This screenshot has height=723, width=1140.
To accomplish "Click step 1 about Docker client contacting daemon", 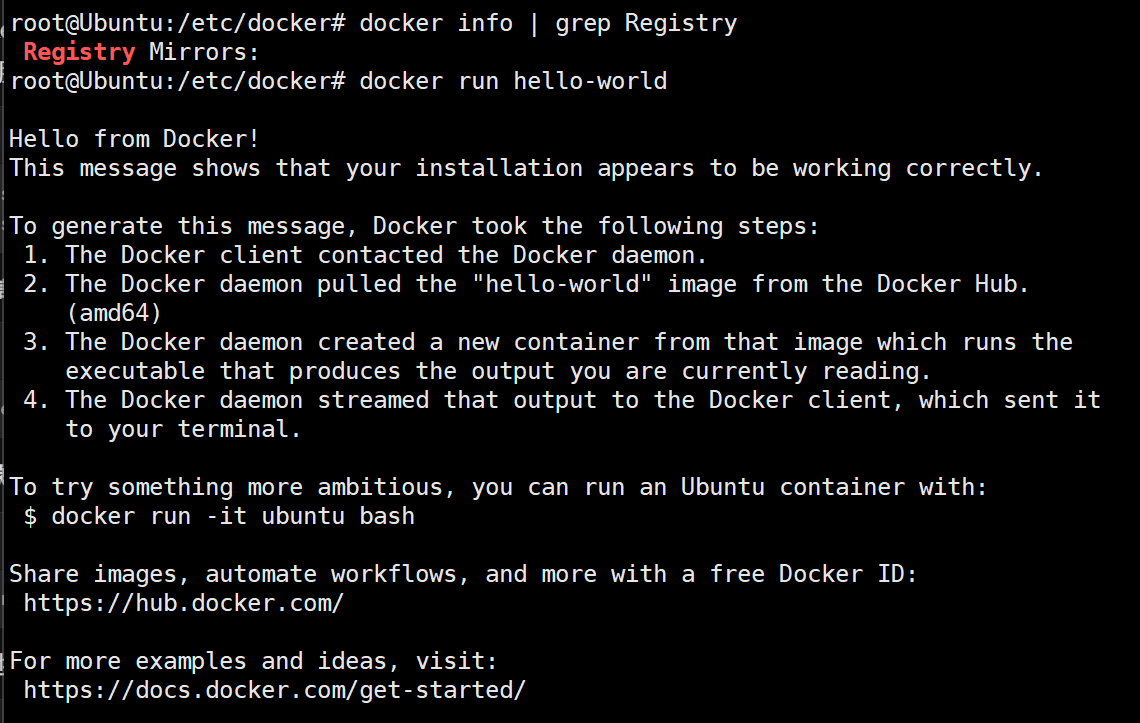I will pos(365,255).
